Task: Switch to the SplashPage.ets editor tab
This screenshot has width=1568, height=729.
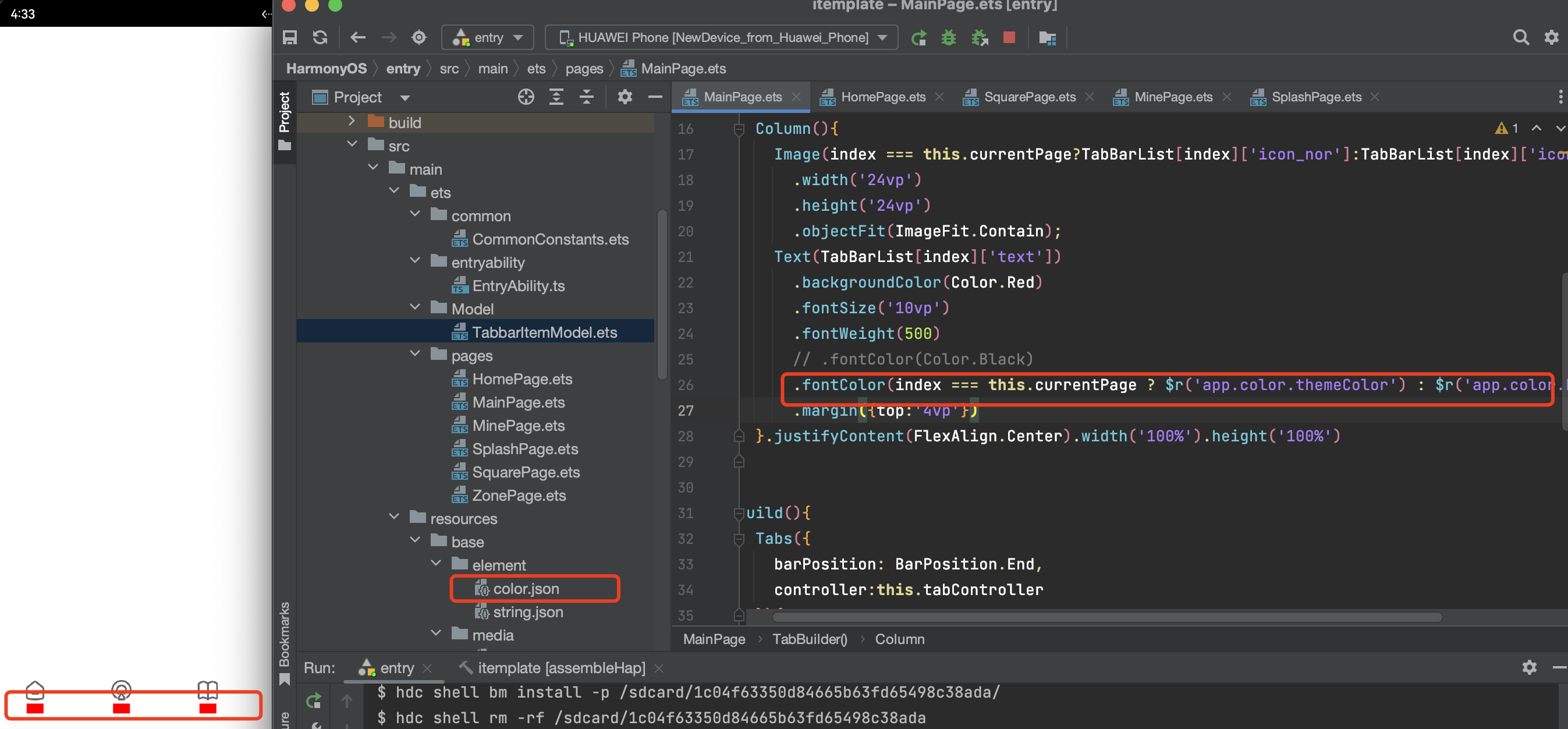Action: [x=1315, y=97]
